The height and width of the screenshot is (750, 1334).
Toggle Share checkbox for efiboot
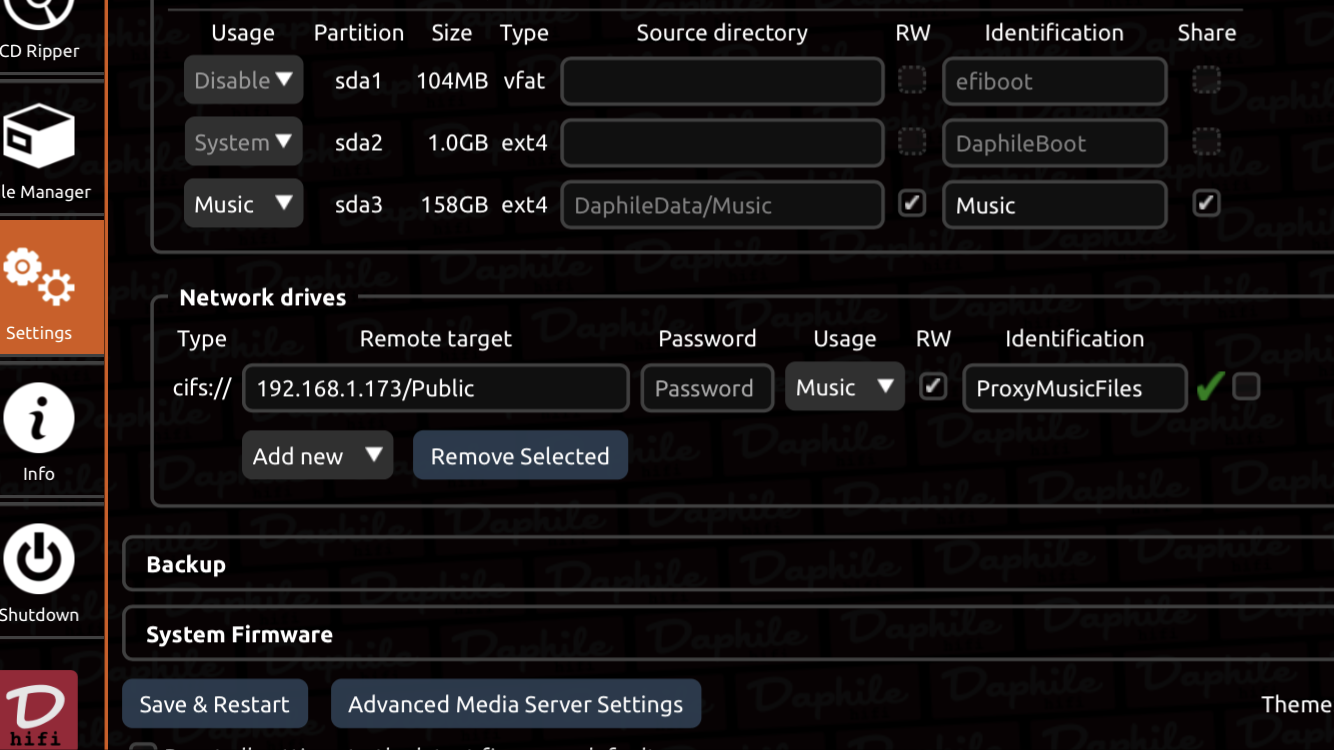click(1206, 80)
